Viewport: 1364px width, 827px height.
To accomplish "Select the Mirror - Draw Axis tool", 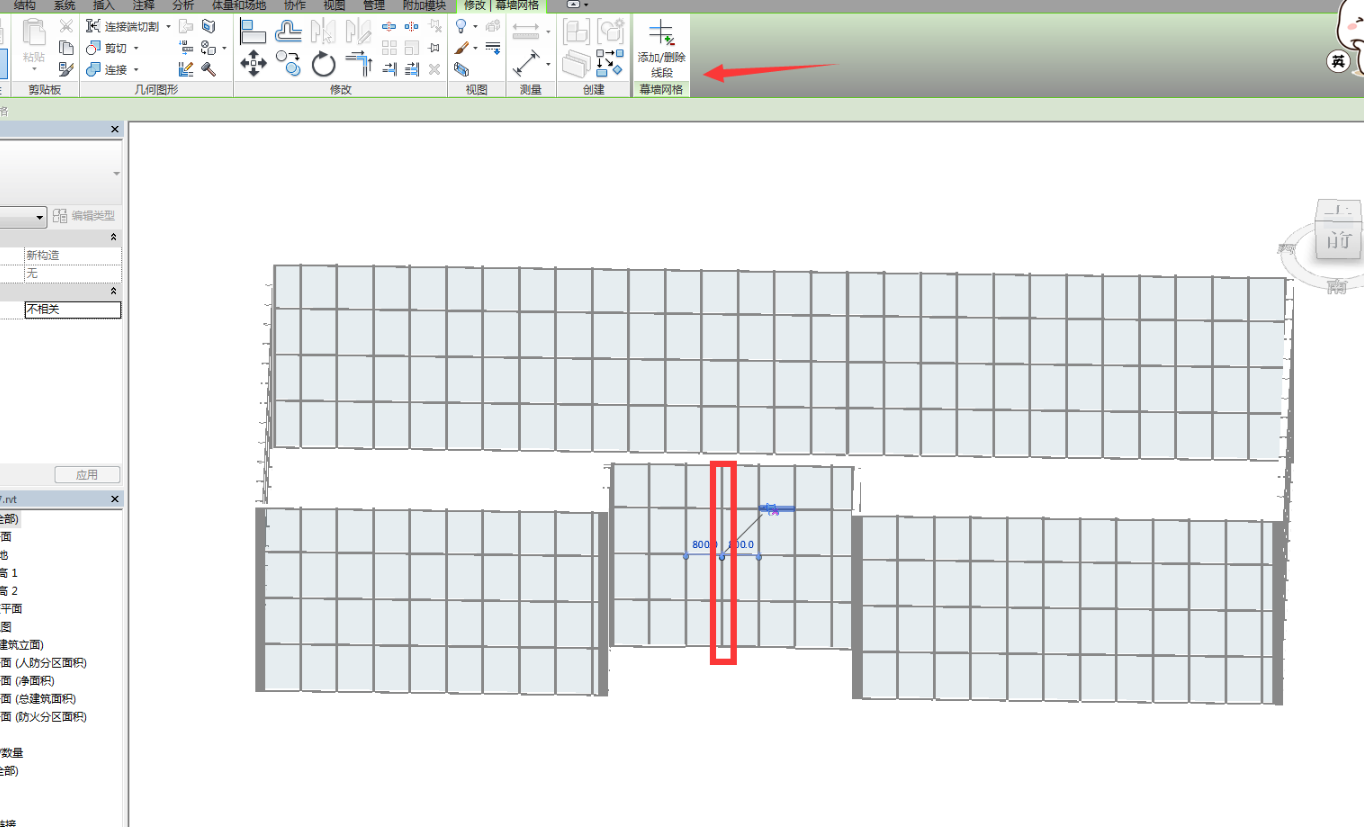I will 358,31.
